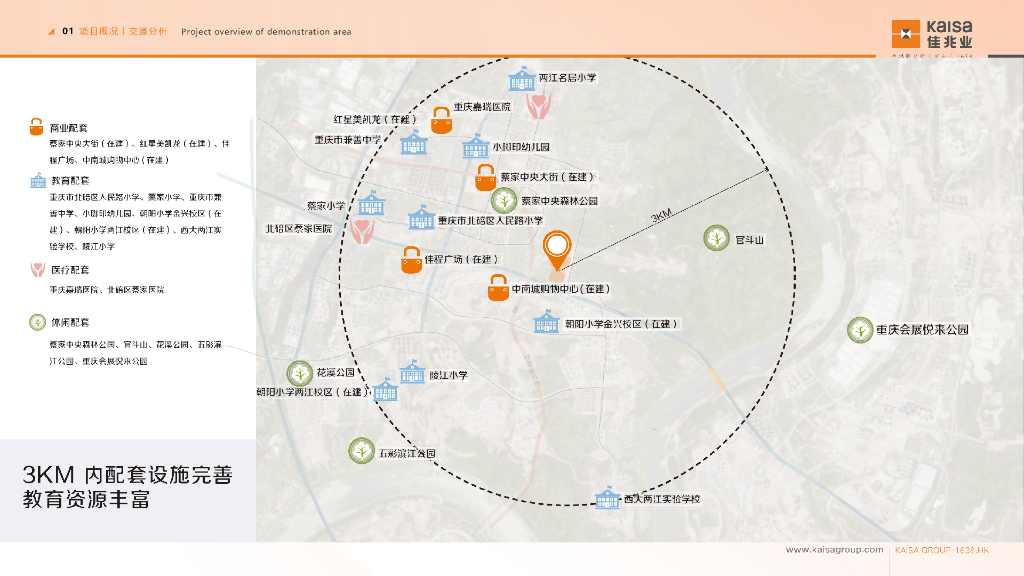Click the 蔡家小学 map label
The width and height of the screenshot is (1024, 576).
tap(326, 206)
